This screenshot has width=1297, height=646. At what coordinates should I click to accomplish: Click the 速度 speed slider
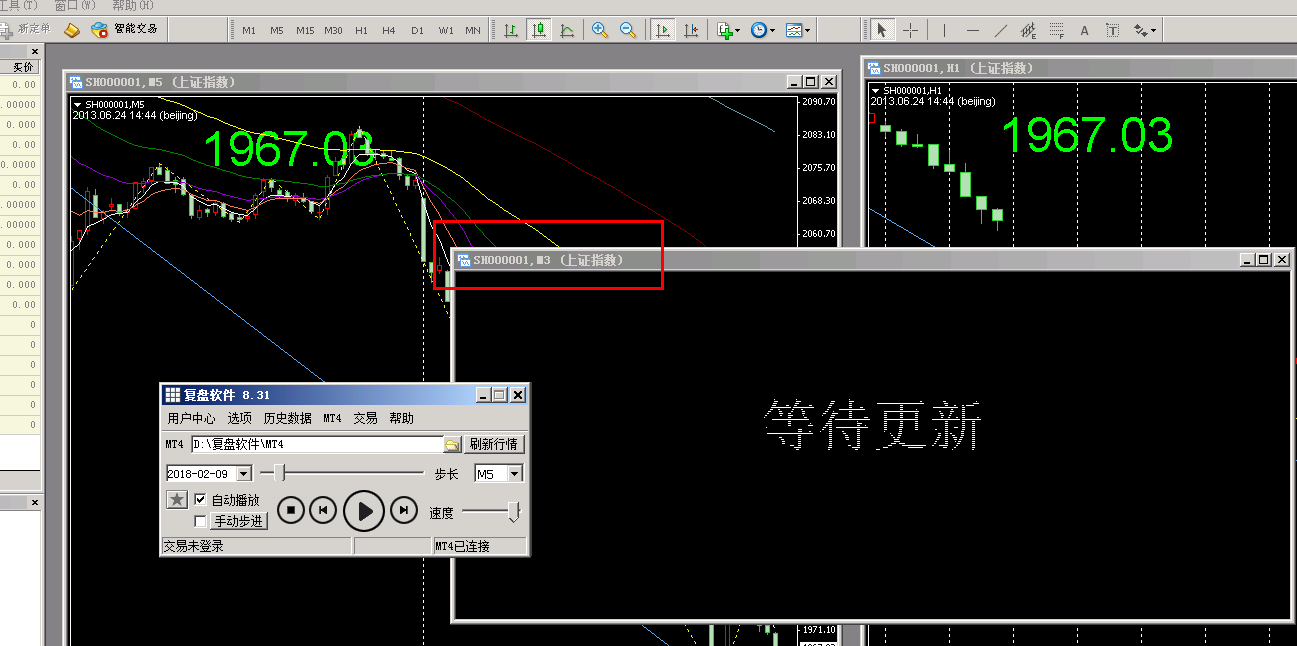coord(491,512)
